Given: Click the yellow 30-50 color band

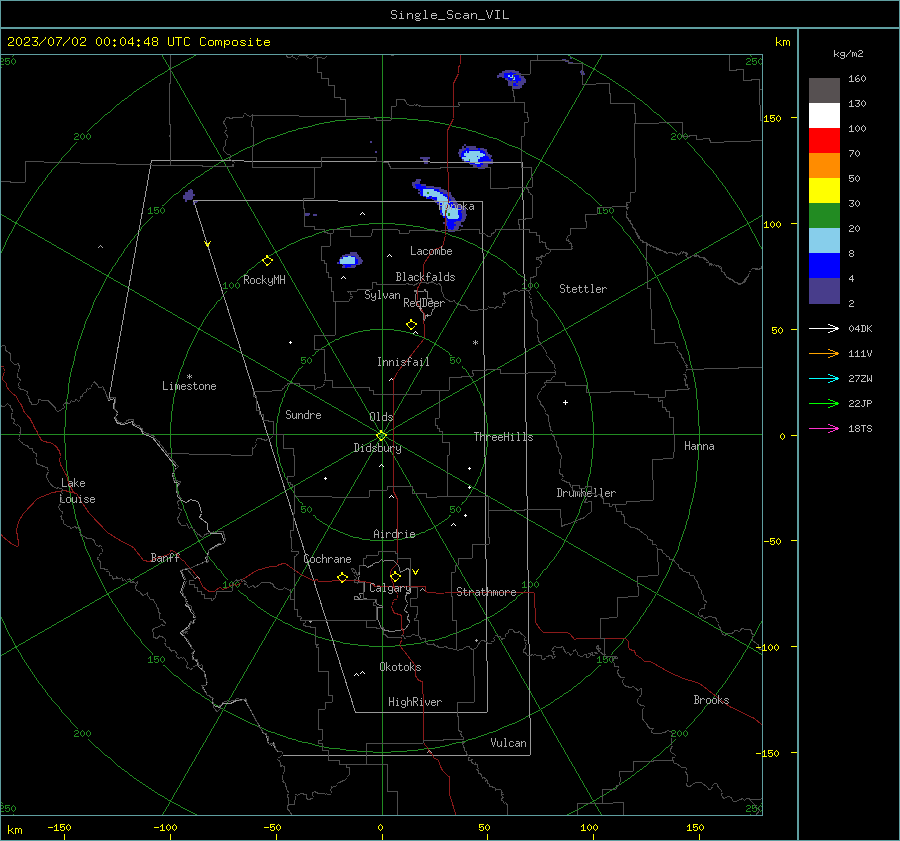Looking at the screenshot, I should 824,191.
